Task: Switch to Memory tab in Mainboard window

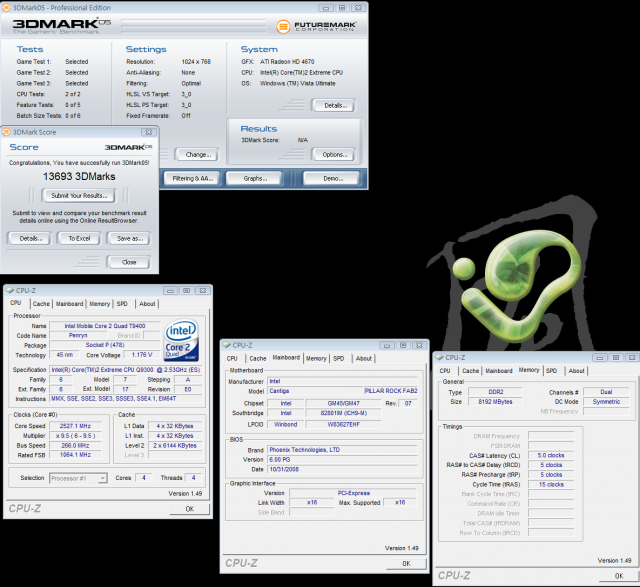Action: click(316, 358)
